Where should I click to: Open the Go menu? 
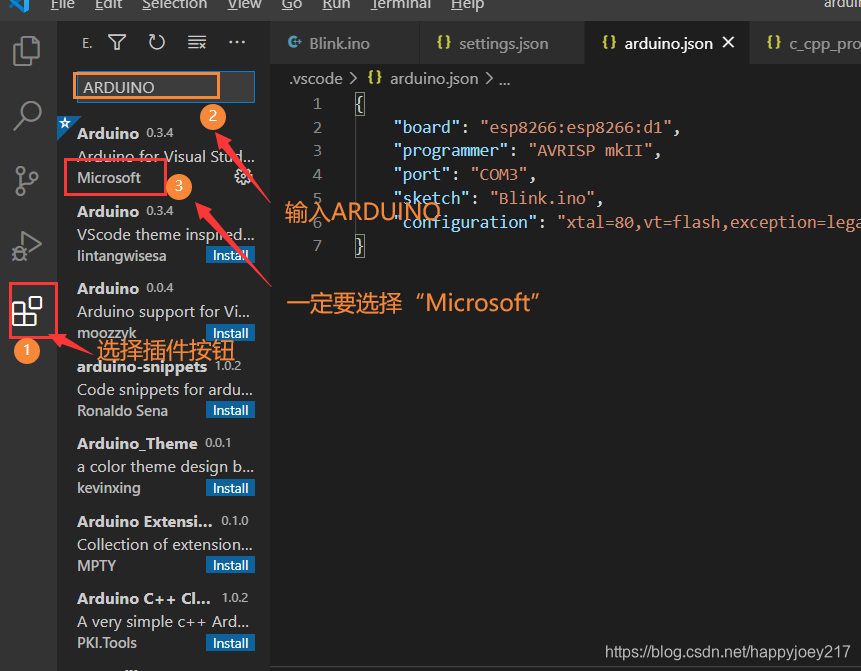(x=292, y=4)
